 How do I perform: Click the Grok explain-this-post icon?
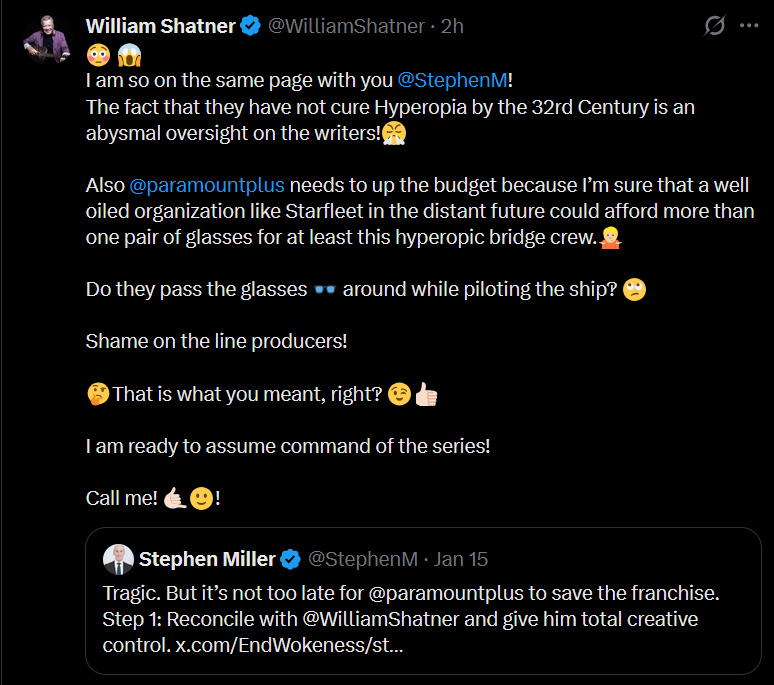coord(714,26)
